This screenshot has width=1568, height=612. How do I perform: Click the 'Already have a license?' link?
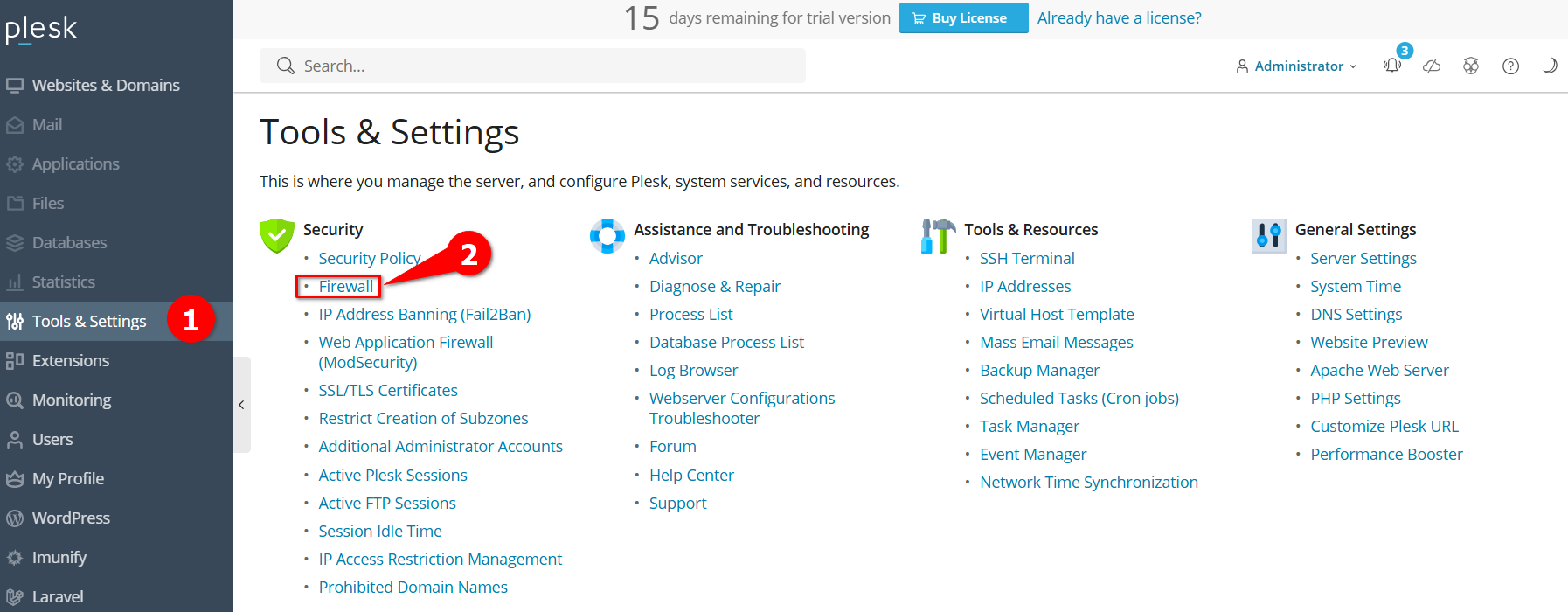pos(1119,18)
